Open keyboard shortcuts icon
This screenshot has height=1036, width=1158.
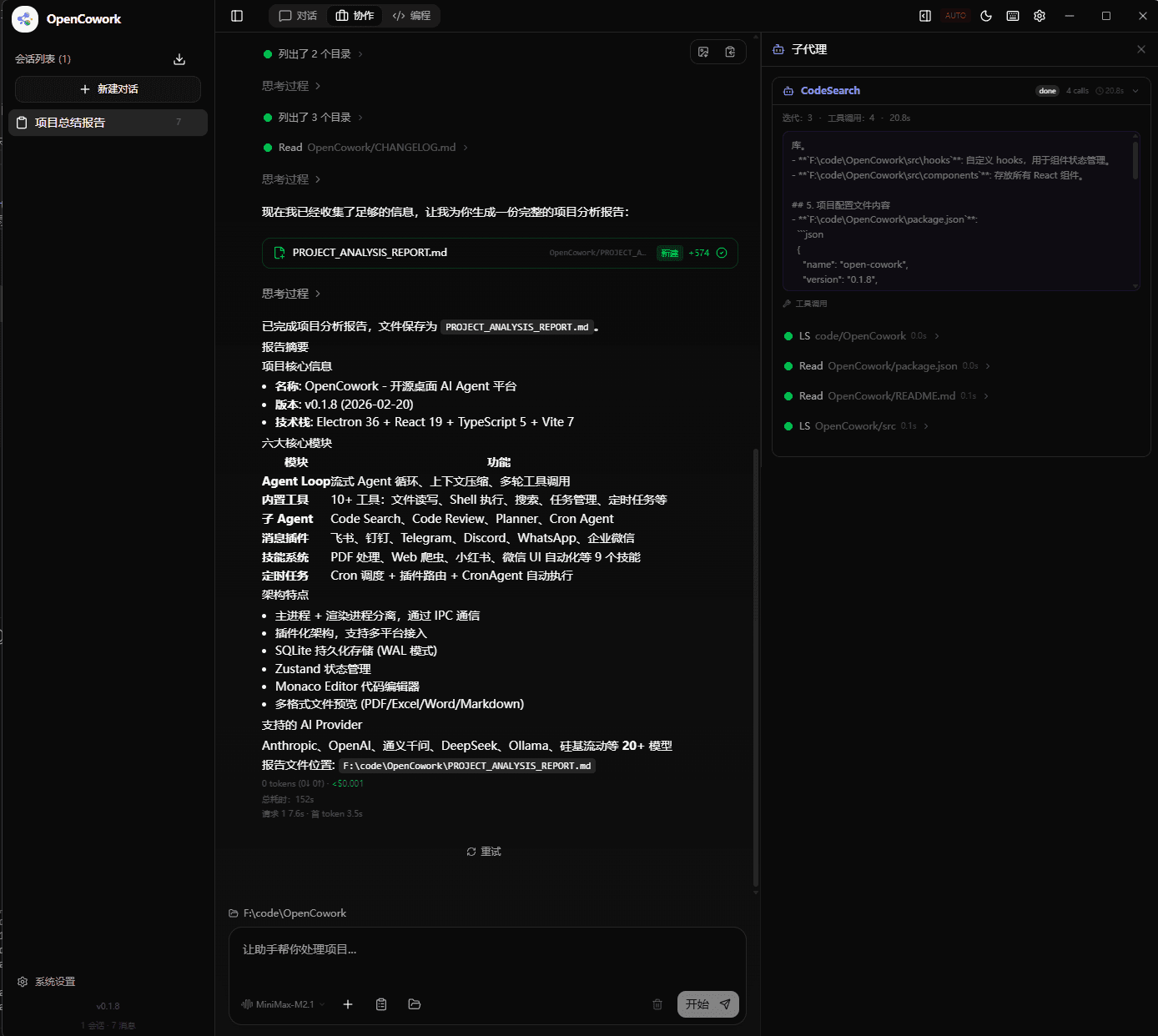[1013, 16]
